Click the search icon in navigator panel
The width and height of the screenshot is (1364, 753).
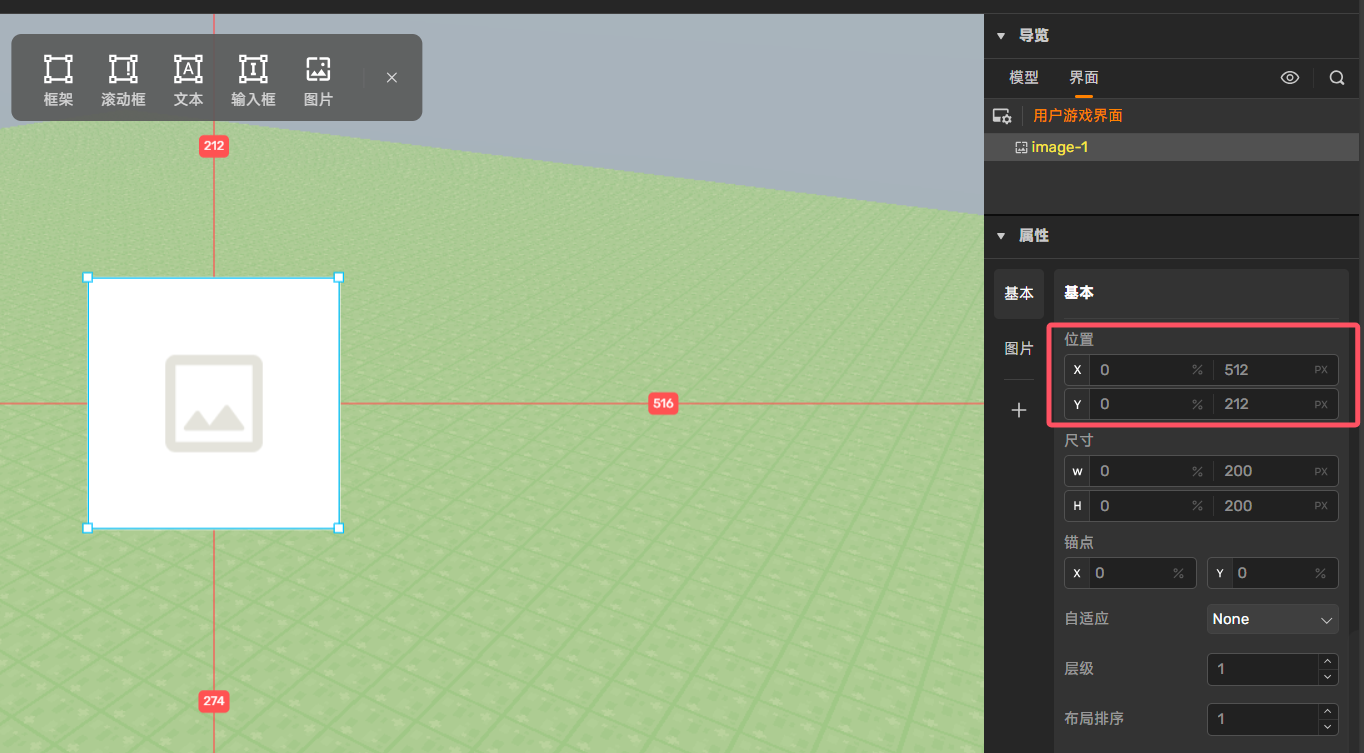pos(1337,78)
